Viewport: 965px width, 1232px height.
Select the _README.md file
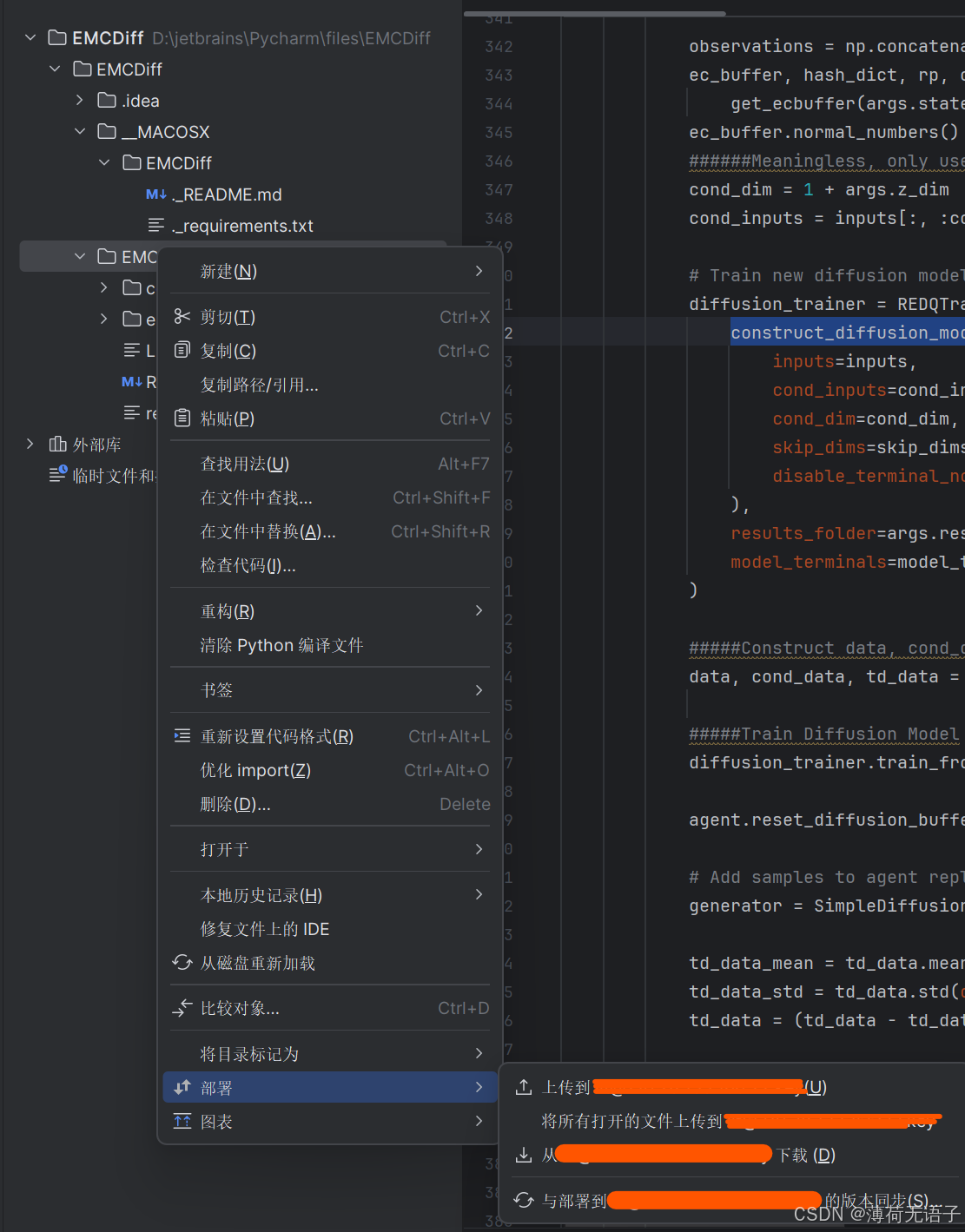click(x=227, y=194)
